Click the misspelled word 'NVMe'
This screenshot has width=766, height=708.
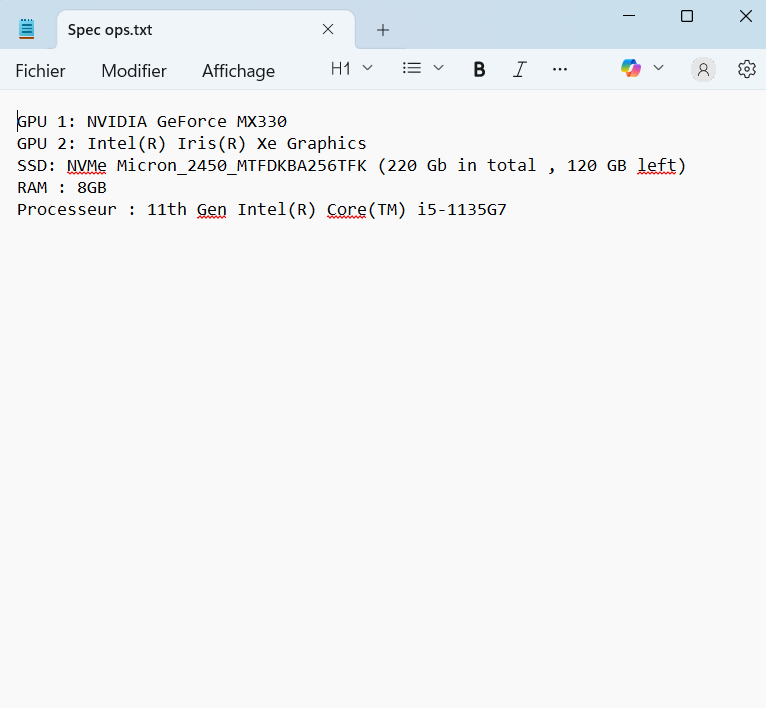[x=86, y=166]
